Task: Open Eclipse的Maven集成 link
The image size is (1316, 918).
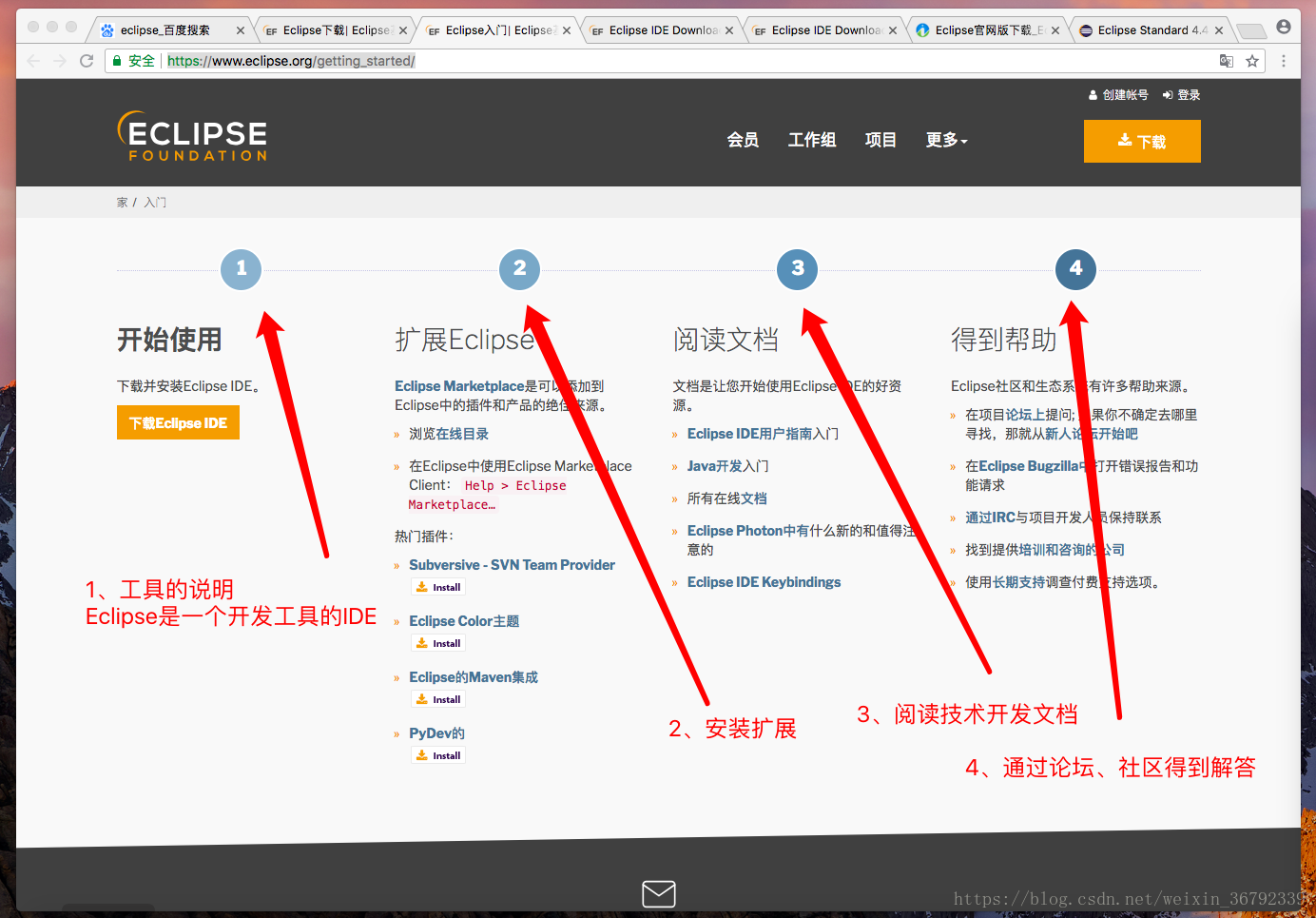Action: click(x=474, y=677)
